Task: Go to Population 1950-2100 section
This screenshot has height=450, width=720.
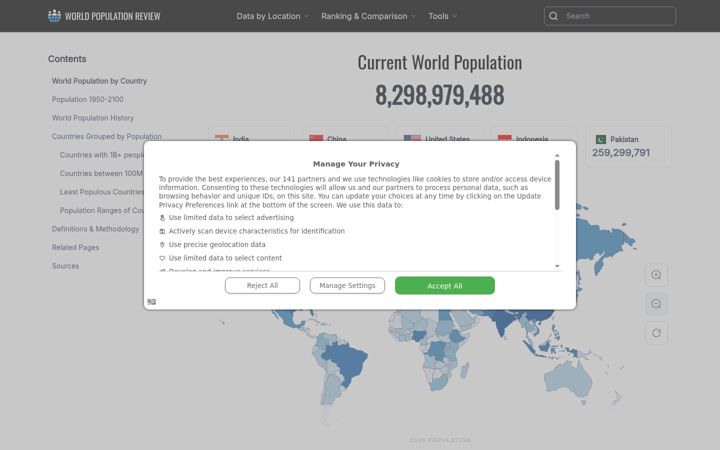Action: (x=87, y=99)
